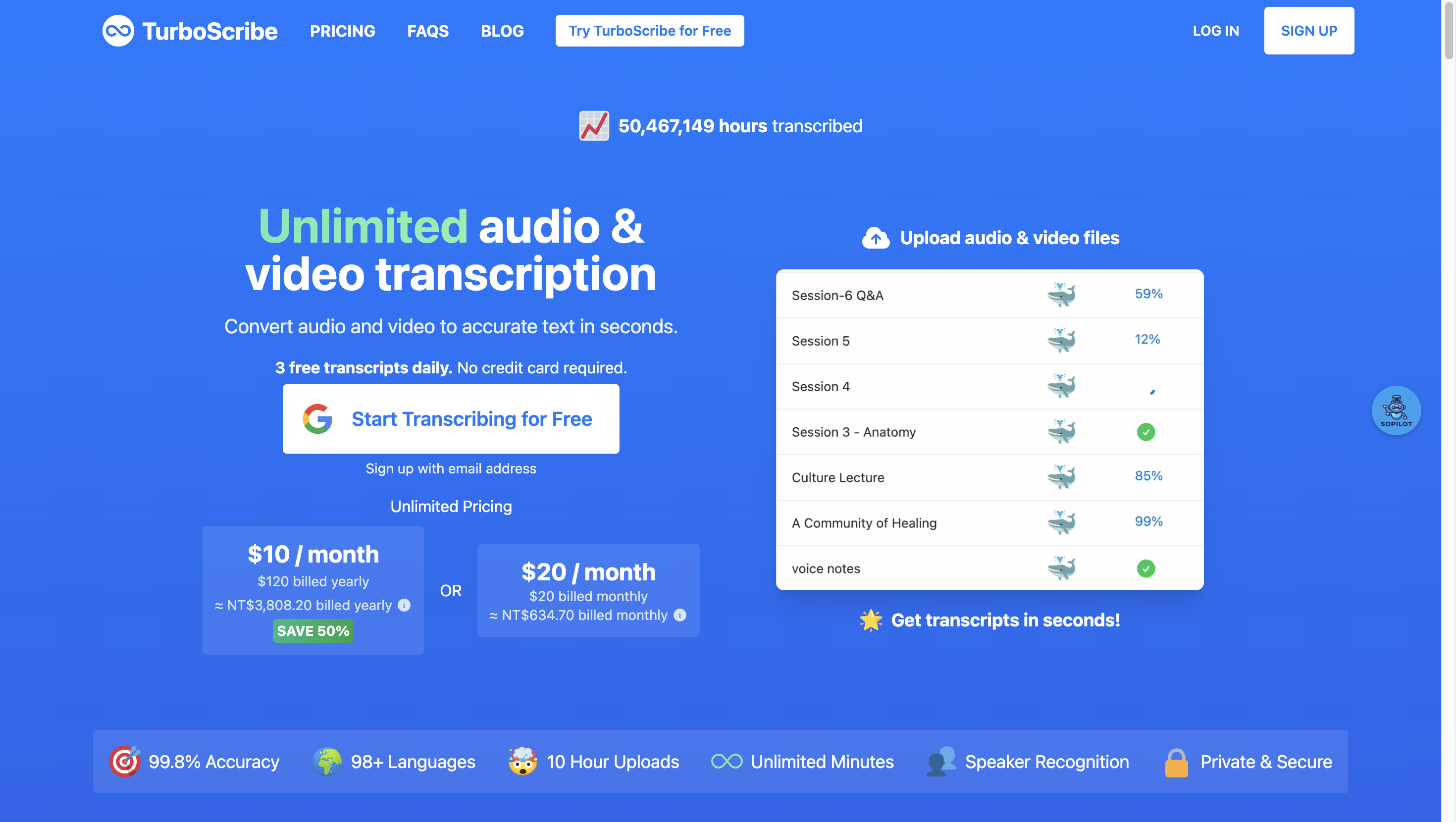Click Try TurboScribe for Free button
The image size is (1456, 822).
[x=649, y=31]
